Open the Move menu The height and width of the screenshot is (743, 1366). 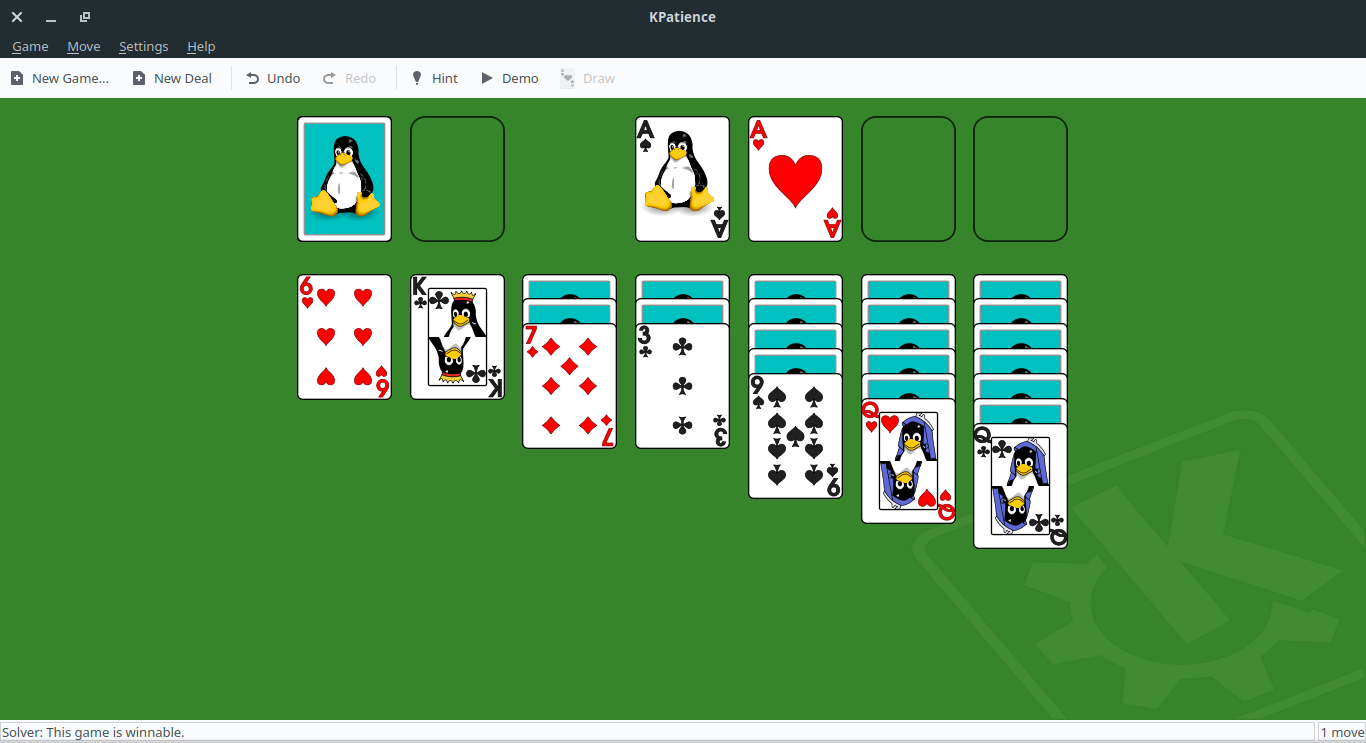84,46
